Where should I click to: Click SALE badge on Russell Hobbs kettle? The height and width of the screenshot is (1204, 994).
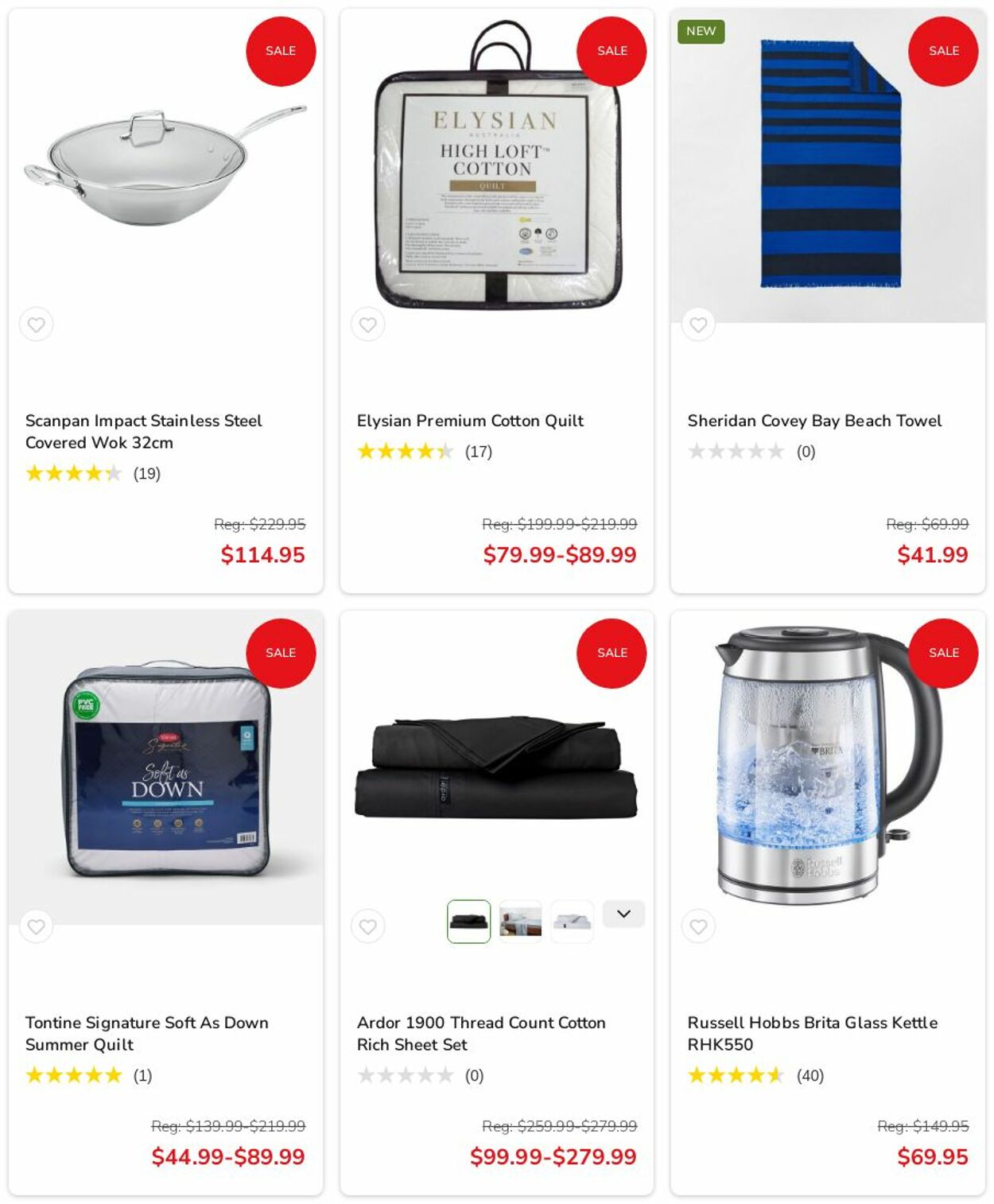pos(943,653)
